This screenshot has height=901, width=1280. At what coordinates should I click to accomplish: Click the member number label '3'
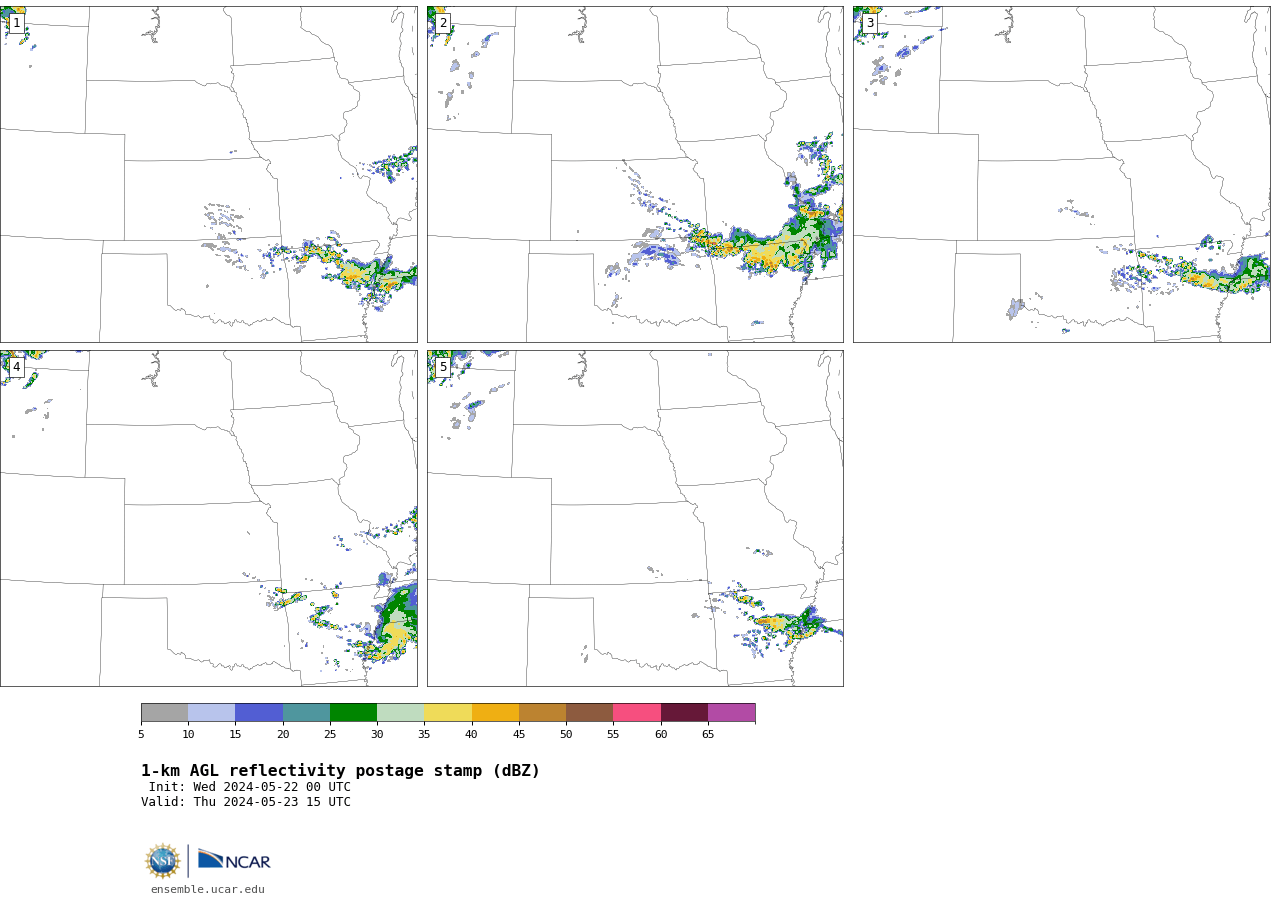point(869,23)
